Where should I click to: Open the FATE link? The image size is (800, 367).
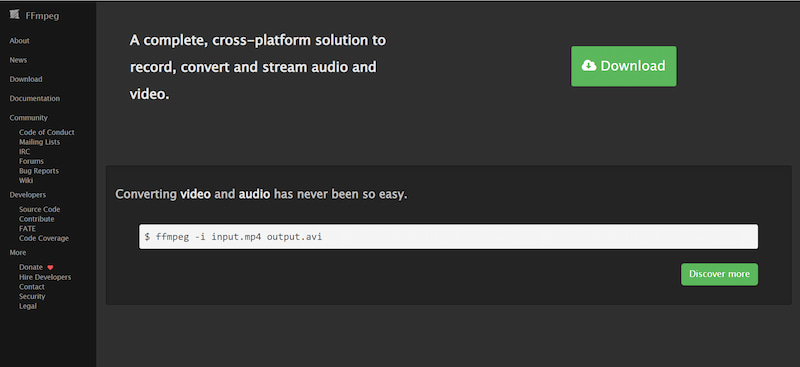[x=27, y=229]
